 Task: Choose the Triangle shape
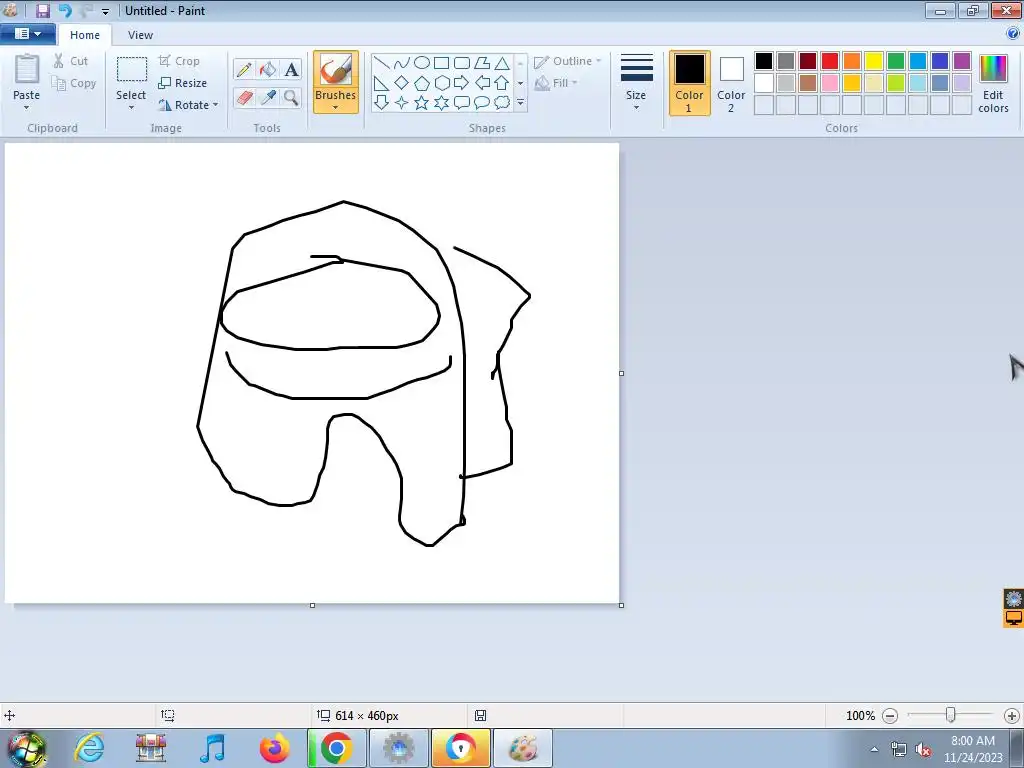click(502, 63)
